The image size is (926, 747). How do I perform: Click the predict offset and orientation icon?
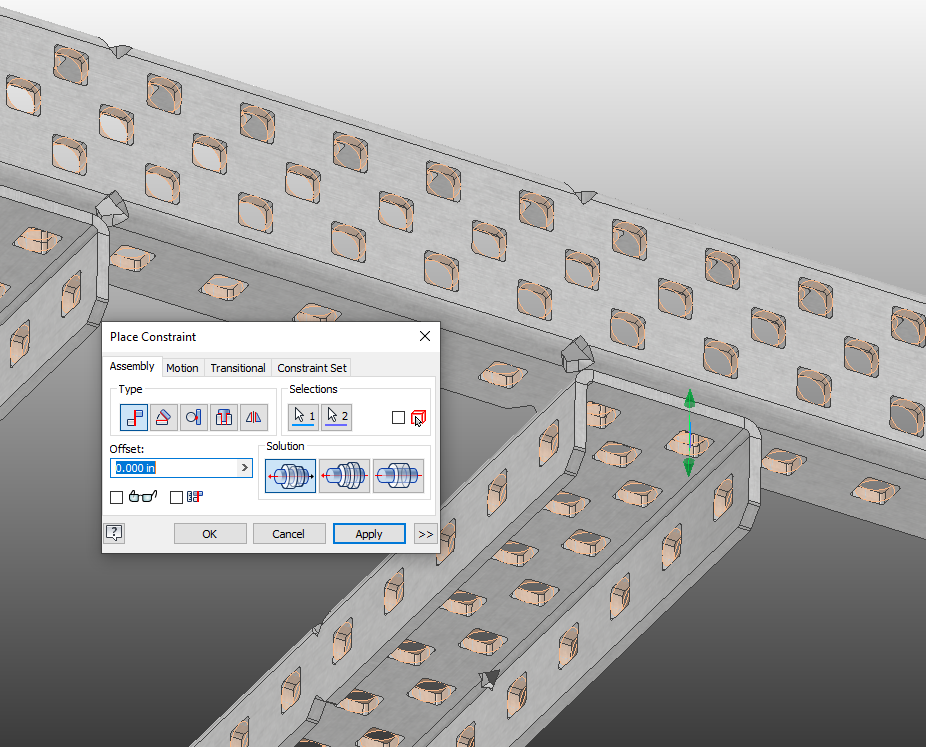tap(195, 497)
